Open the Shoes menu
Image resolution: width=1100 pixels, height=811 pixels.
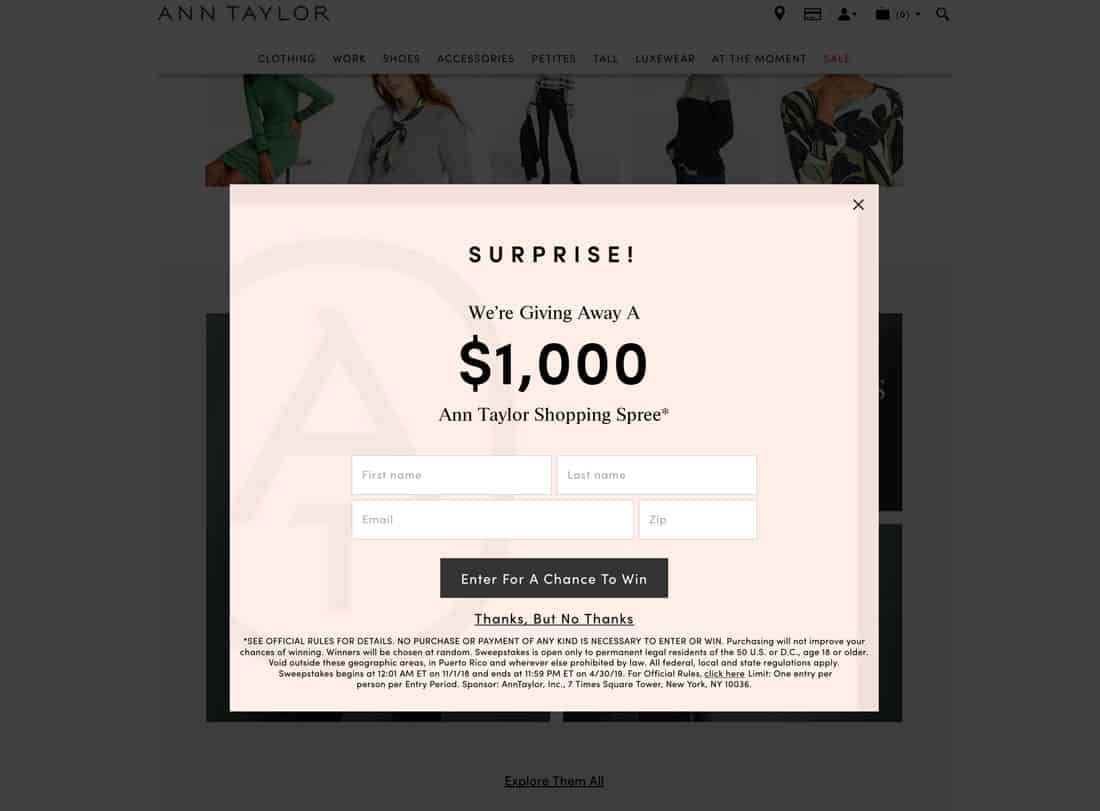tap(401, 58)
